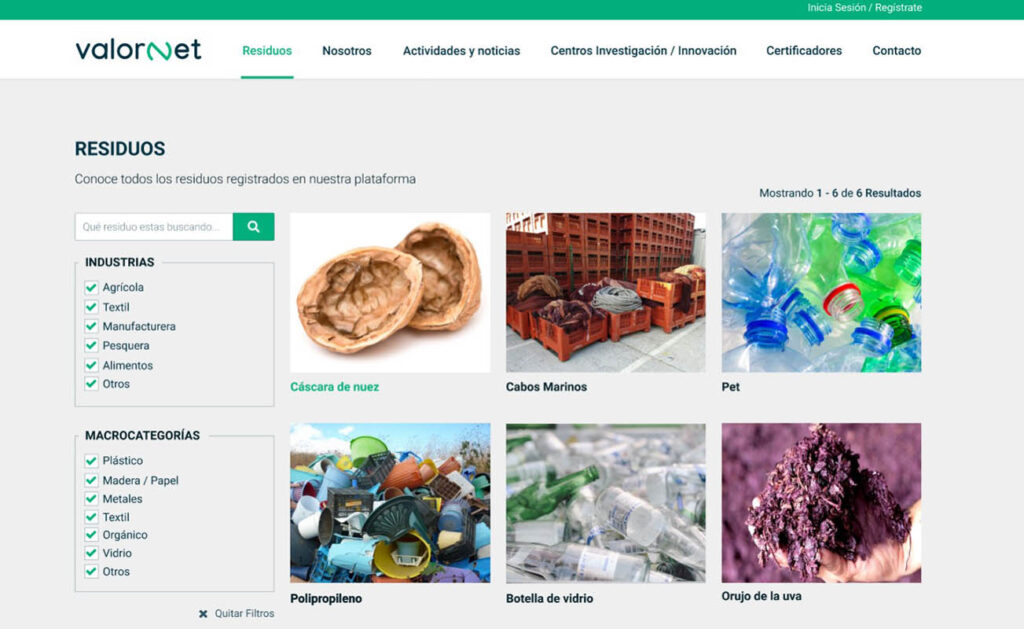Screen dimensions: 1024x629
Task: Select the Pet plastic bottles image
Action: pos(821,292)
